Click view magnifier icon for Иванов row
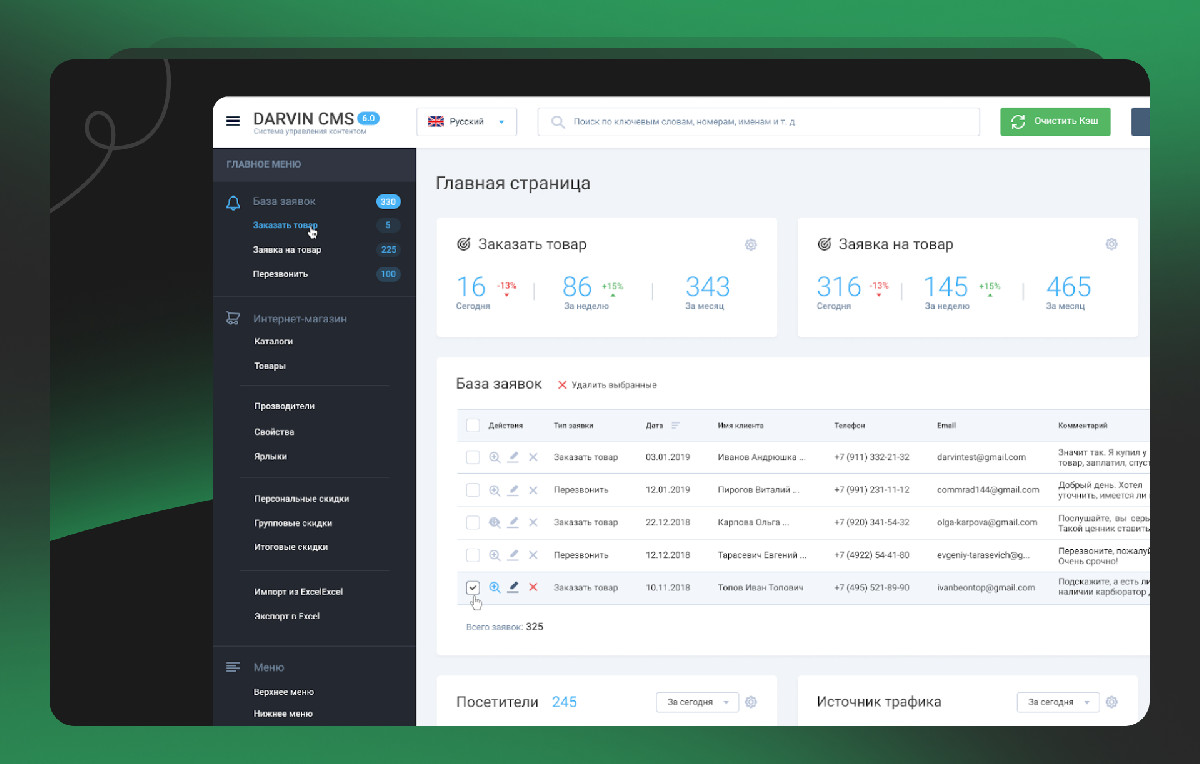1200x764 pixels. (494, 458)
